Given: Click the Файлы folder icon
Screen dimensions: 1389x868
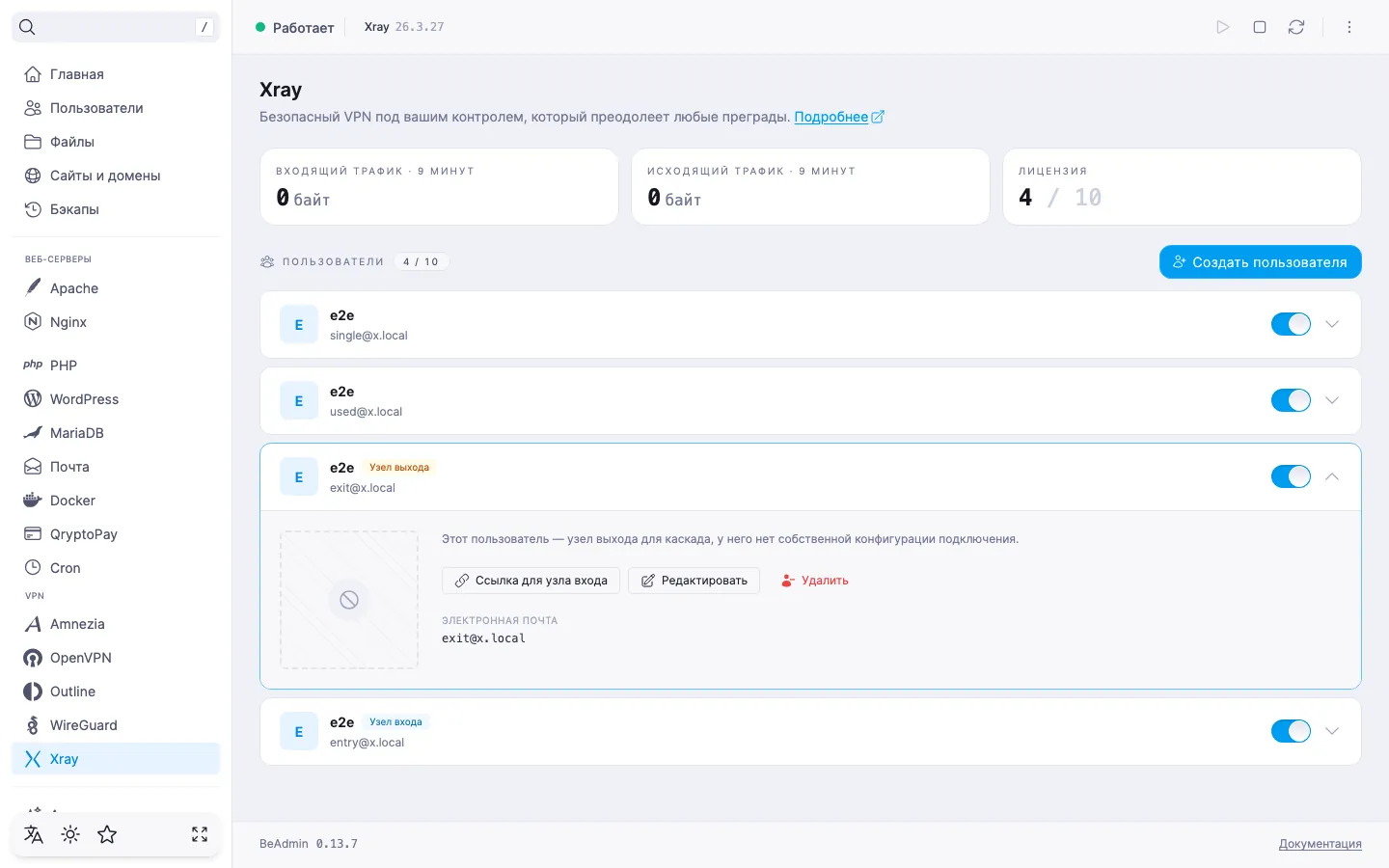Looking at the screenshot, I should [33, 142].
